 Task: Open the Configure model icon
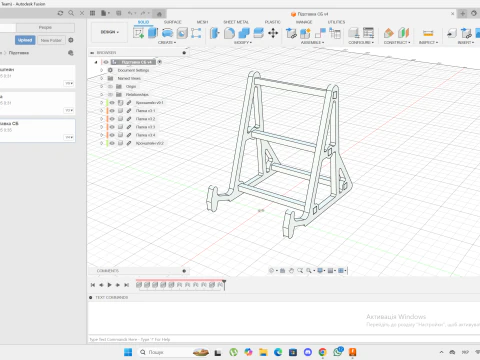[x=354, y=33]
